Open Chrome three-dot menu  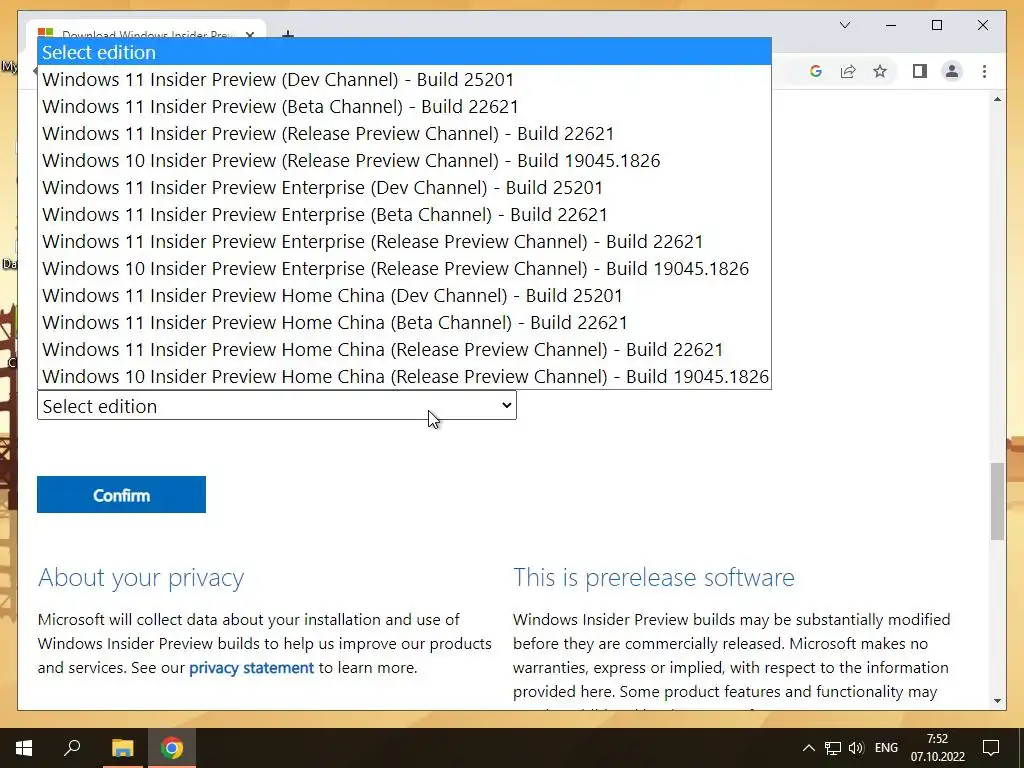pyautogui.click(x=984, y=71)
